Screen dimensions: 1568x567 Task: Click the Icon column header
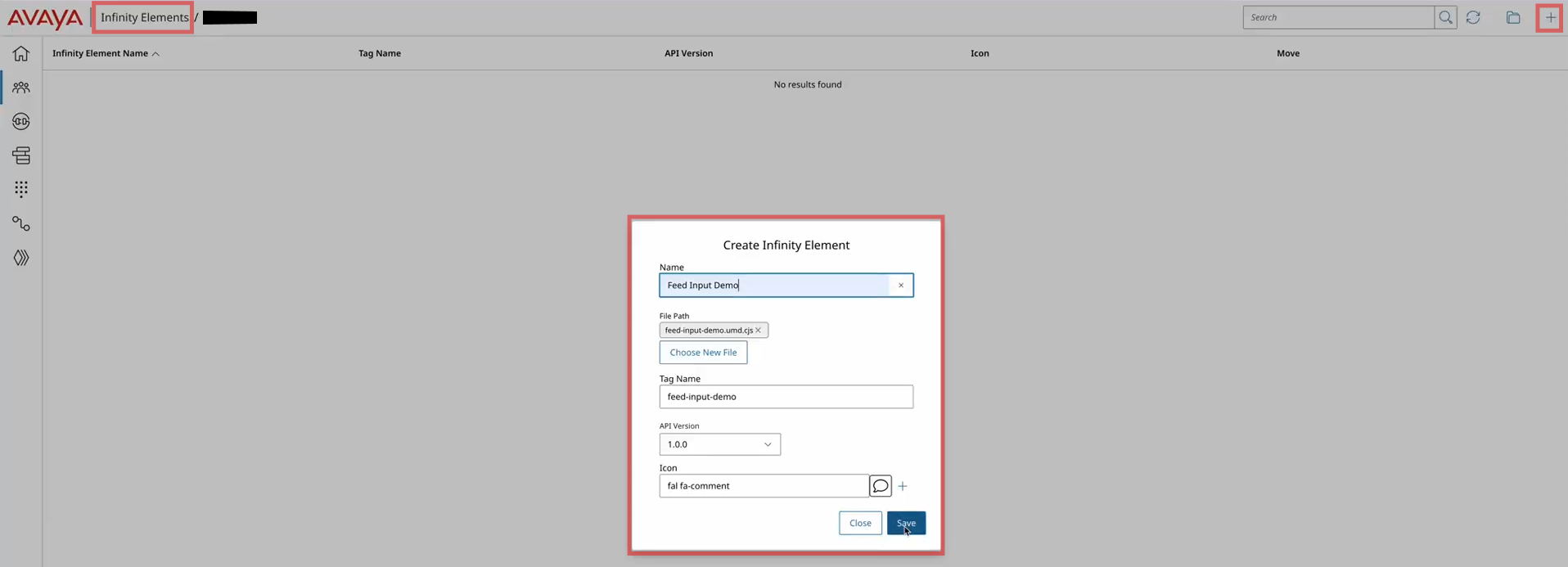[x=980, y=53]
